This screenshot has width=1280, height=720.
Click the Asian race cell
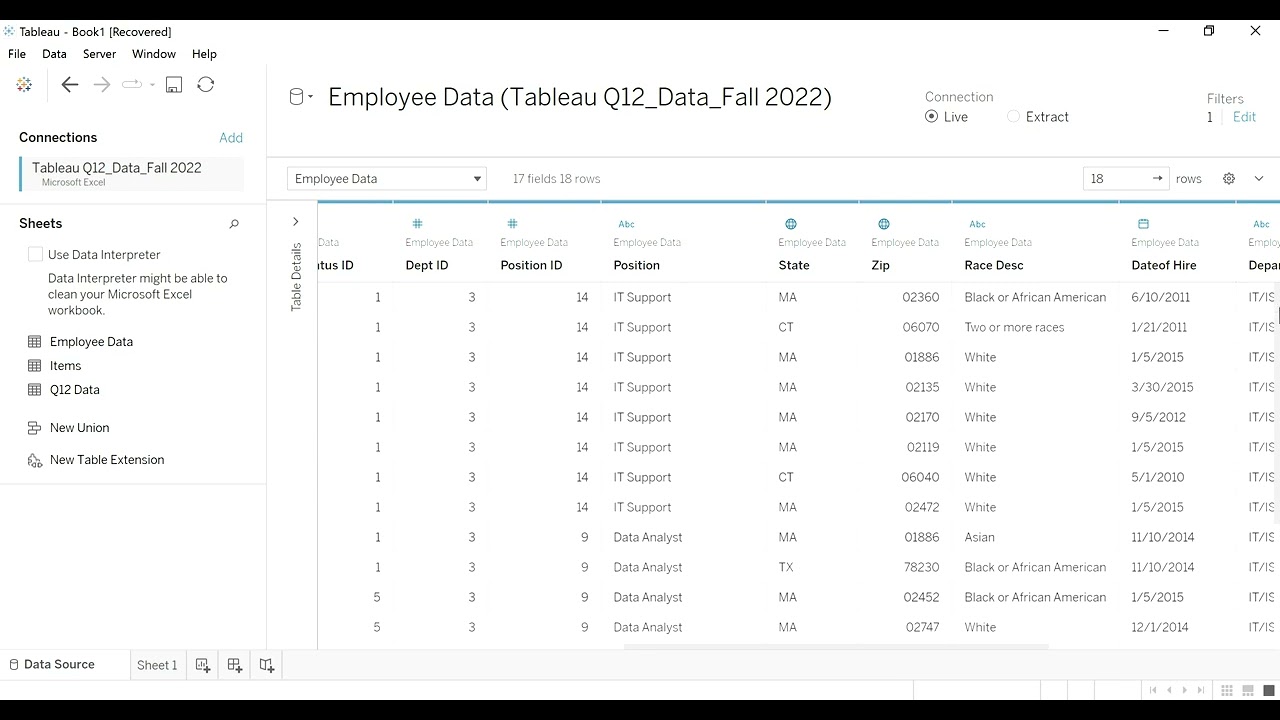[x=980, y=537]
